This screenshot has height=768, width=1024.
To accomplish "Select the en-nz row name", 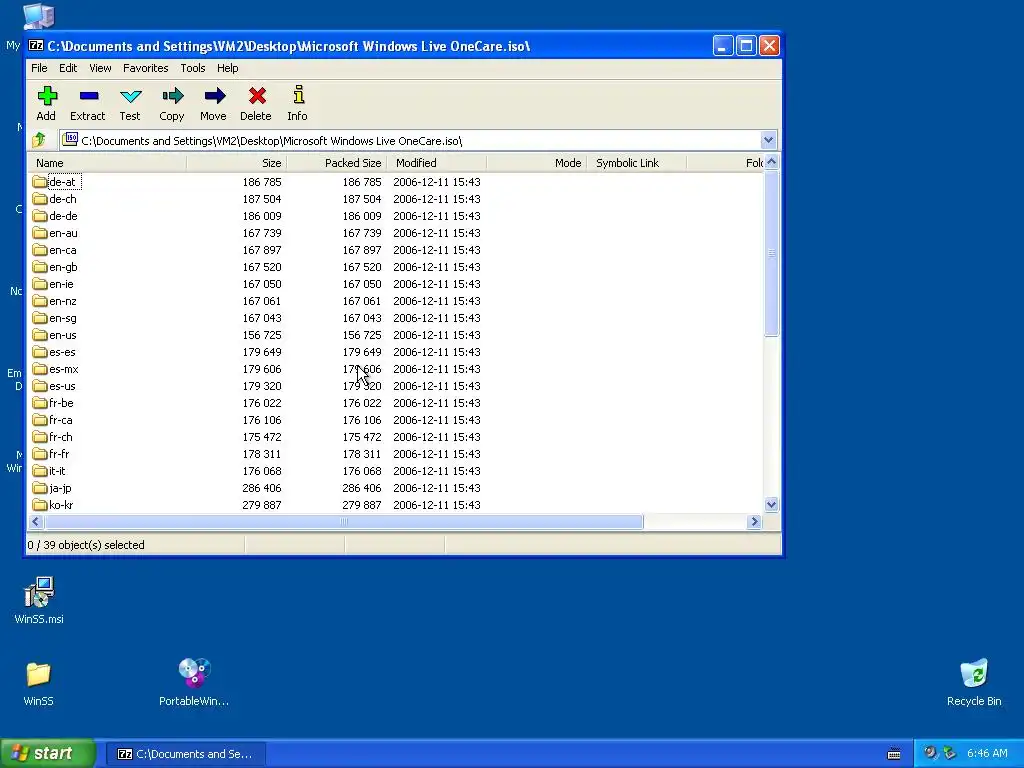I will tap(63, 301).
